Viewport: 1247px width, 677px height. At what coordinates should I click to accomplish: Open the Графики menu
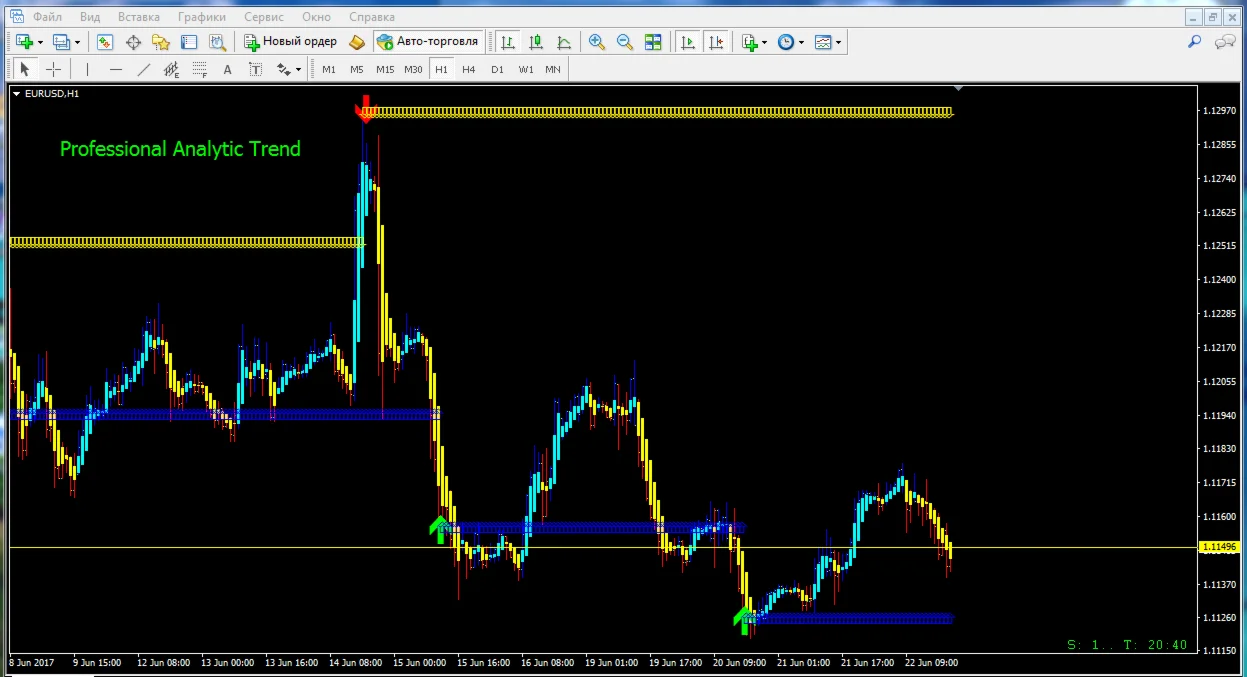pyautogui.click(x=202, y=17)
